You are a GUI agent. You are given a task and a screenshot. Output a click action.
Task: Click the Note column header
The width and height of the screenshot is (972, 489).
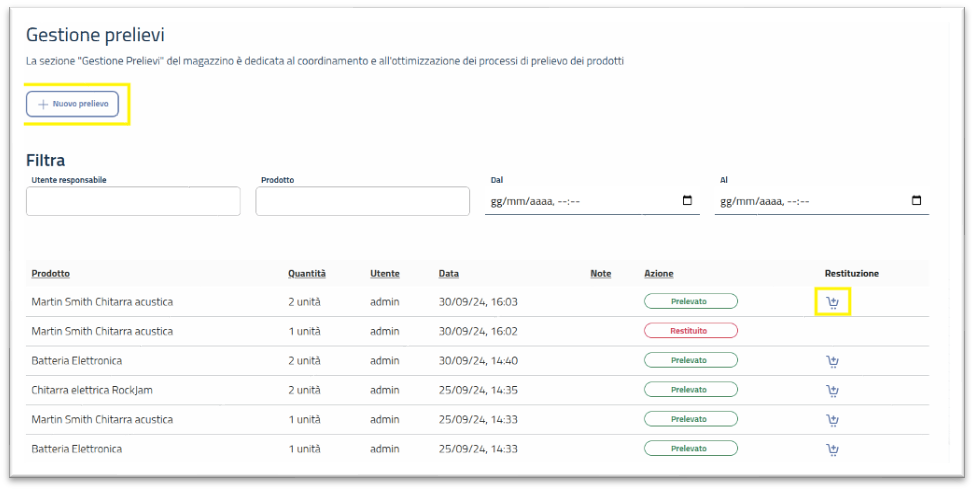click(x=600, y=273)
